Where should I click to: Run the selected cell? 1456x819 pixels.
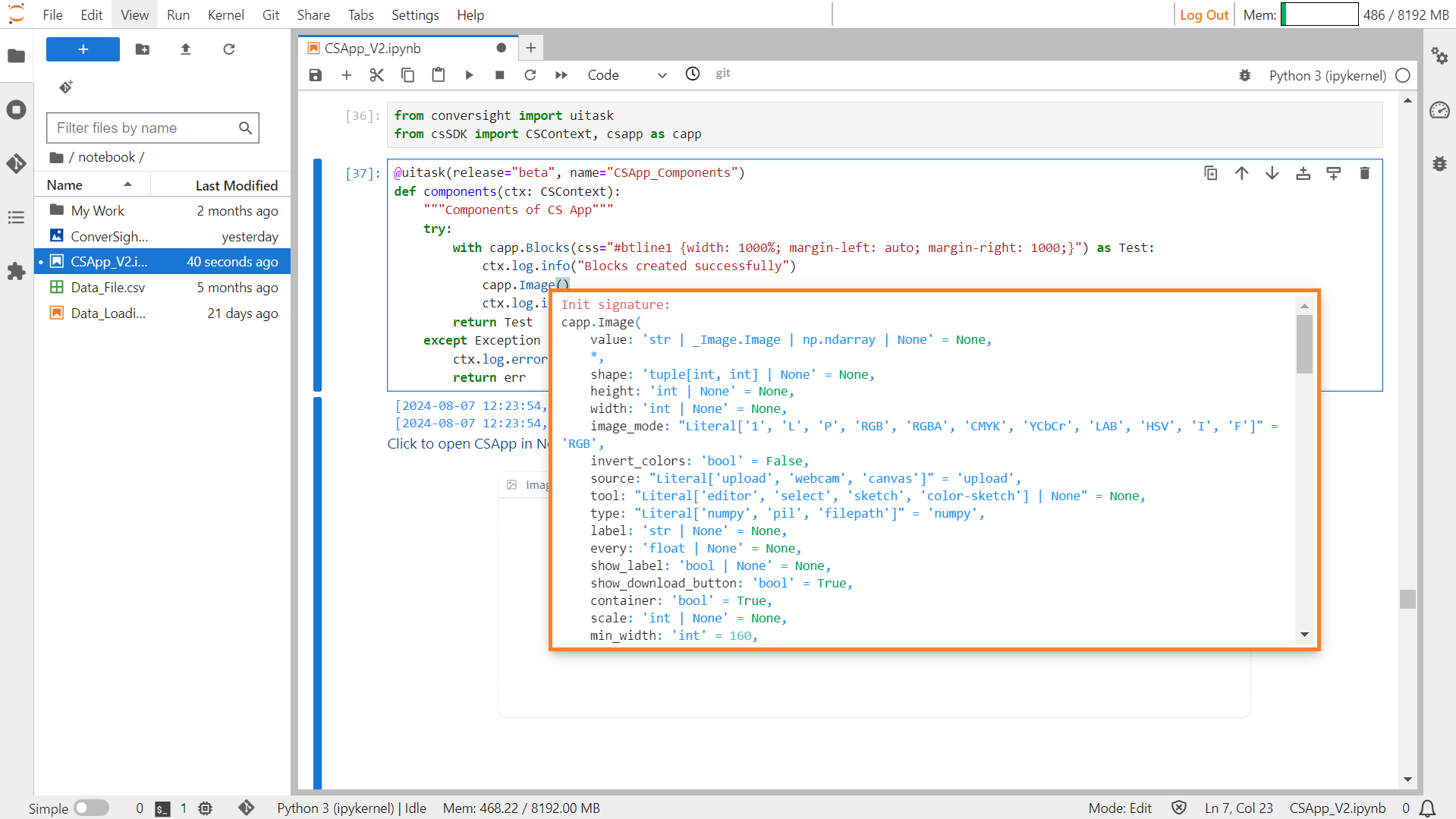click(x=469, y=75)
